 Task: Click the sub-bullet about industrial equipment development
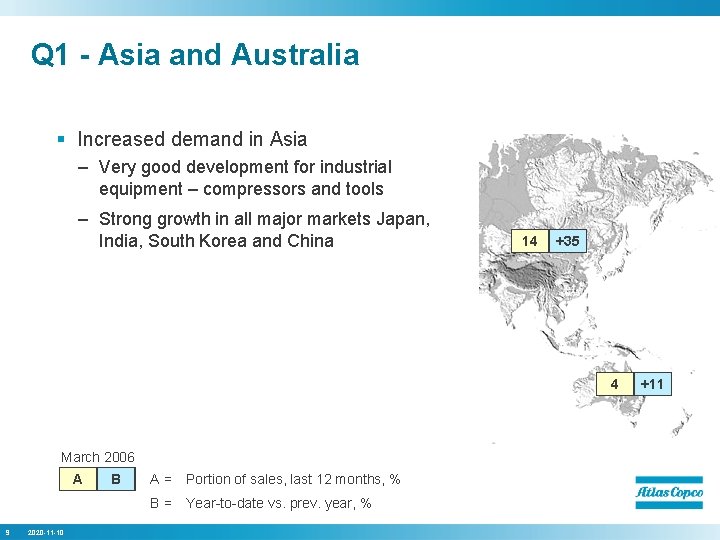coord(245,178)
